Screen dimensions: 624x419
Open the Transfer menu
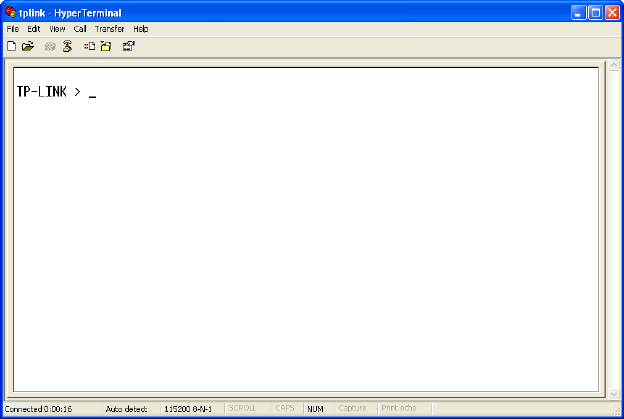(109, 29)
